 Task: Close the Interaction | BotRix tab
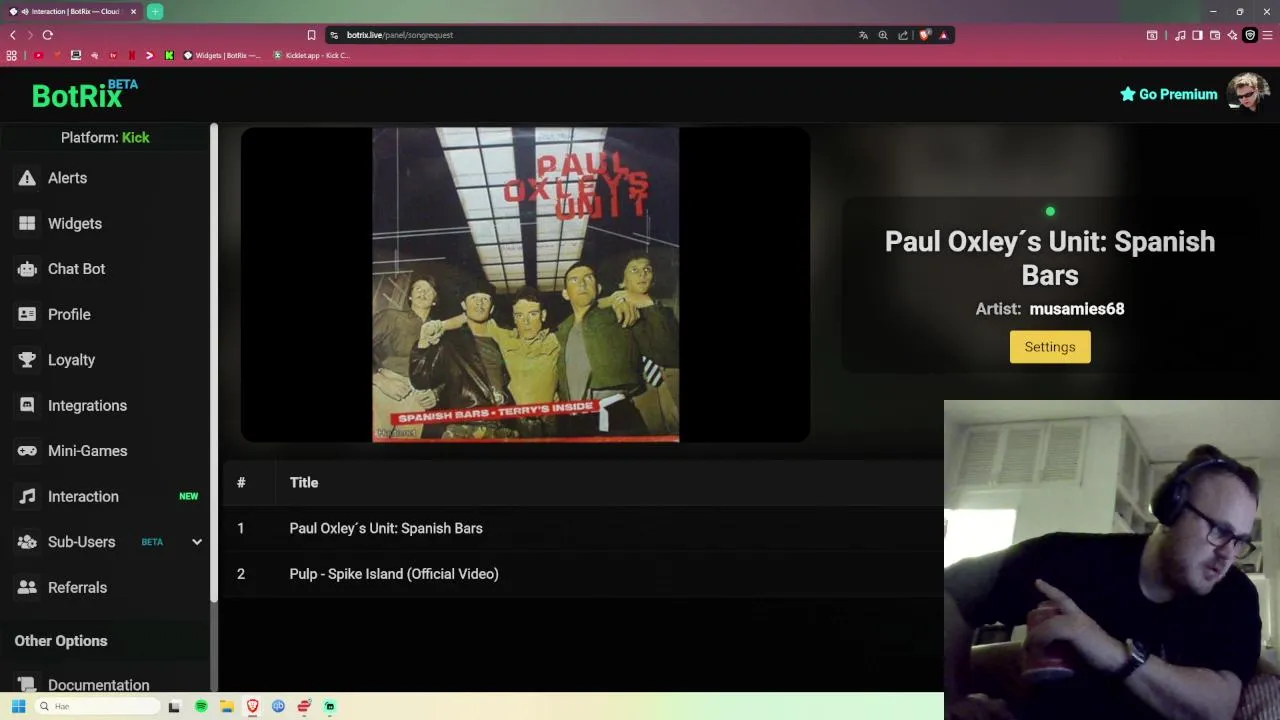point(133,11)
